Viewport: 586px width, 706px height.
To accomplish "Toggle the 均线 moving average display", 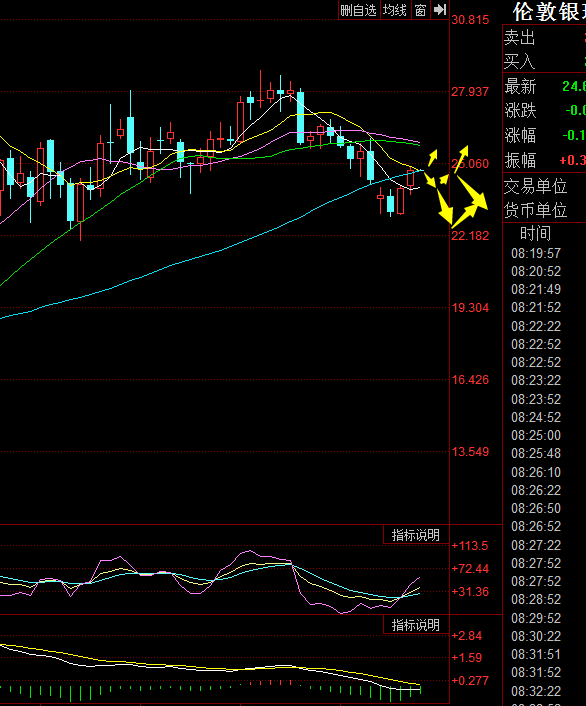I will click(x=395, y=10).
